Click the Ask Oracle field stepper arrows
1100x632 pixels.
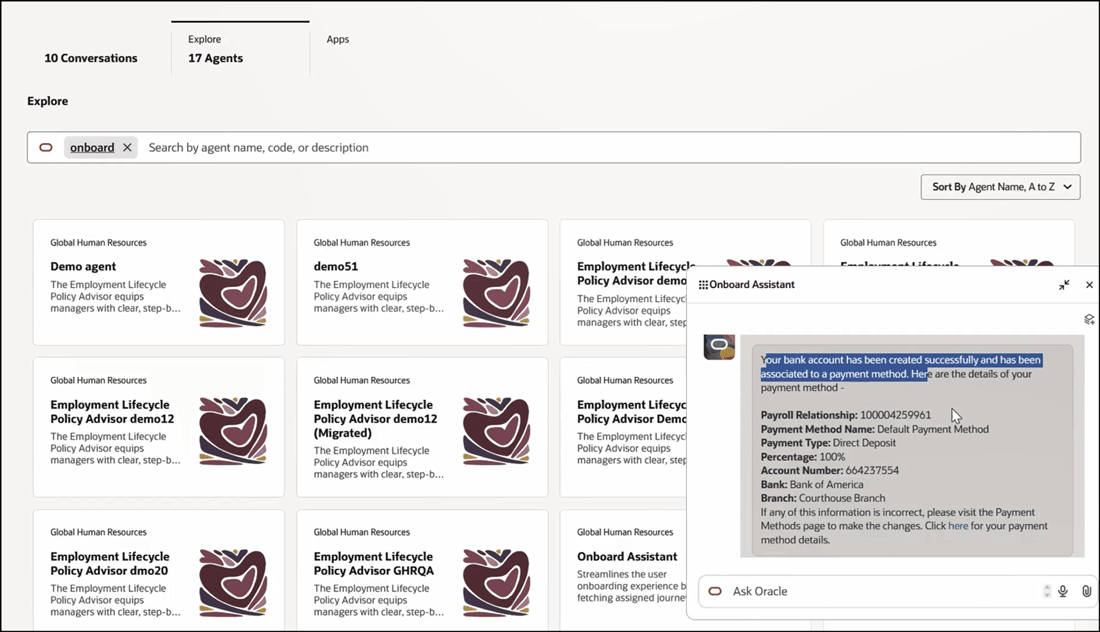(1047, 591)
